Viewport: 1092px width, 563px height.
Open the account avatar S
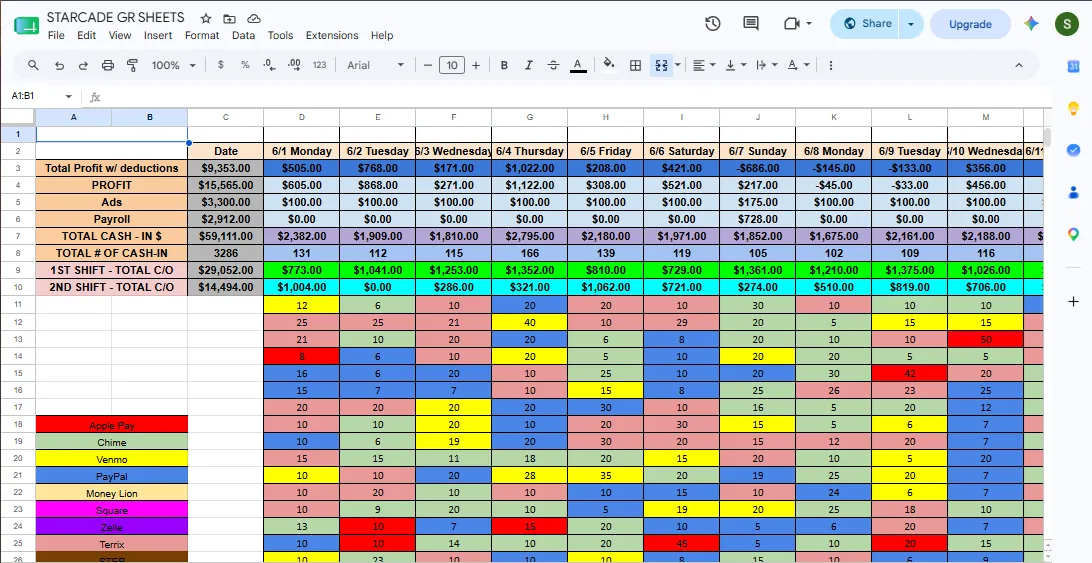point(1067,24)
